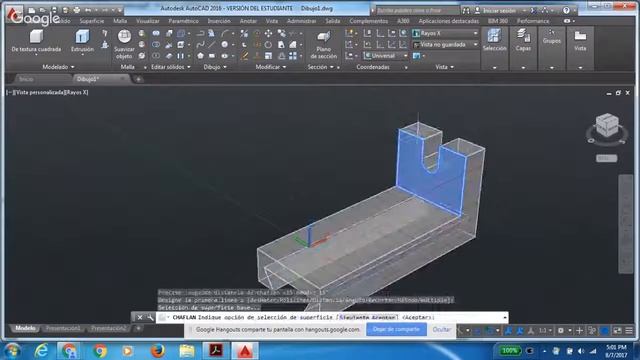
Task: Click the workspace switching gear in status bar
Action: (x=561, y=330)
